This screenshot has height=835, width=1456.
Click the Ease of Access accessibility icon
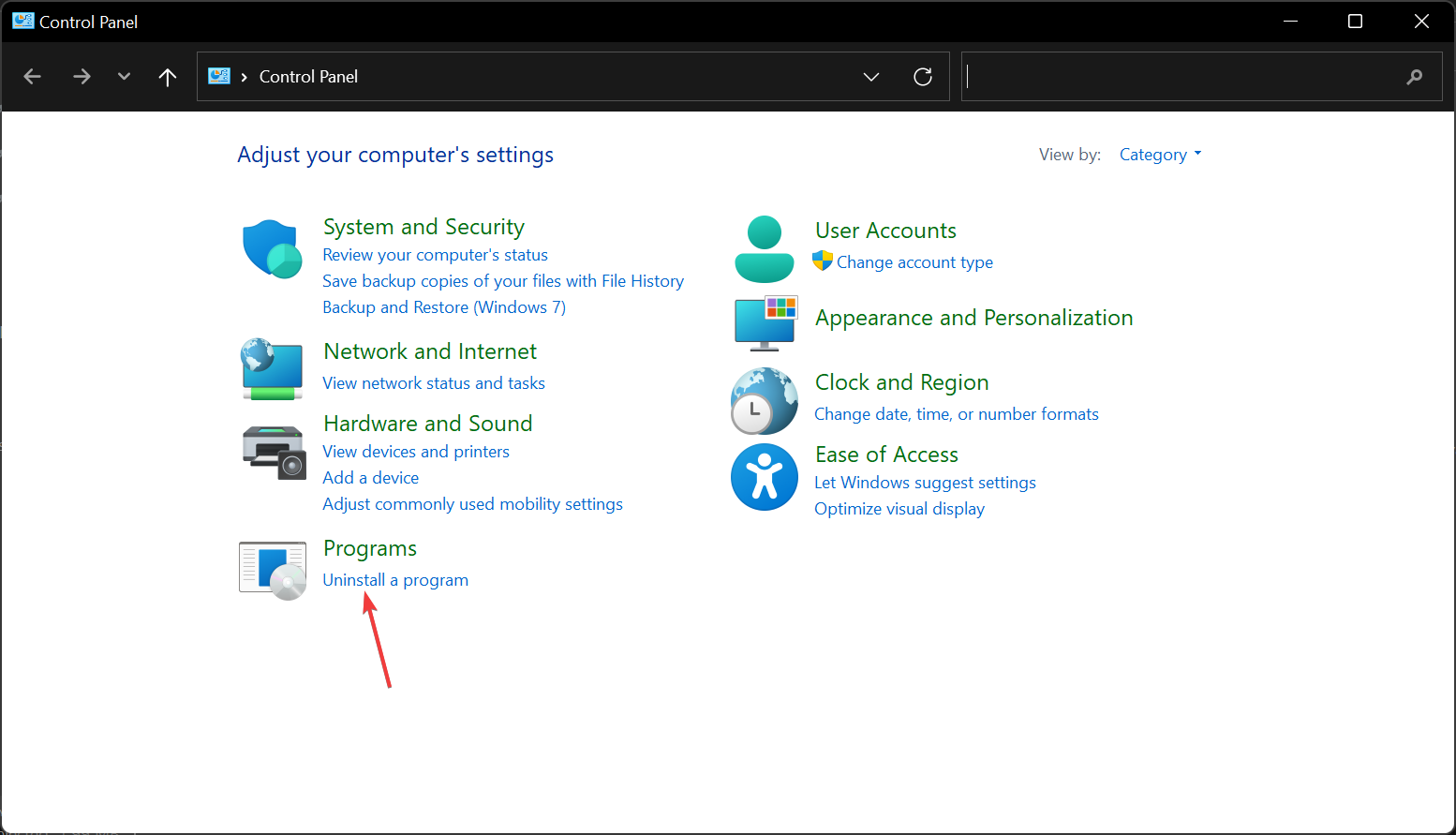pyautogui.click(x=764, y=477)
